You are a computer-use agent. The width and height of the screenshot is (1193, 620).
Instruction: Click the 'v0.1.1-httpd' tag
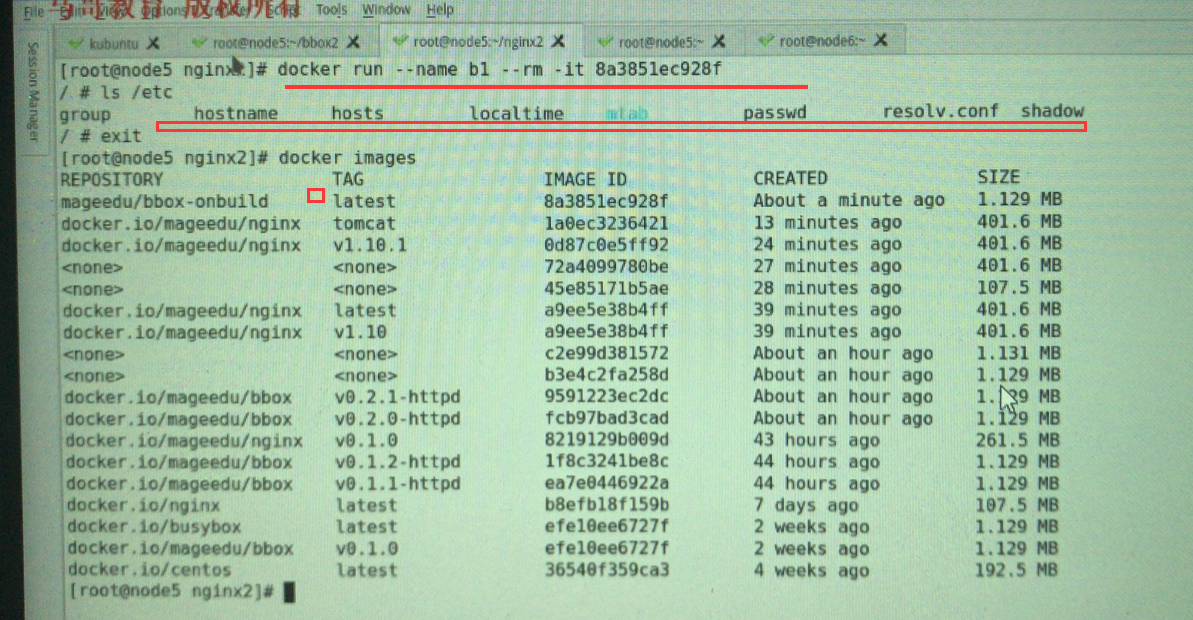click(x=398, y=484)
